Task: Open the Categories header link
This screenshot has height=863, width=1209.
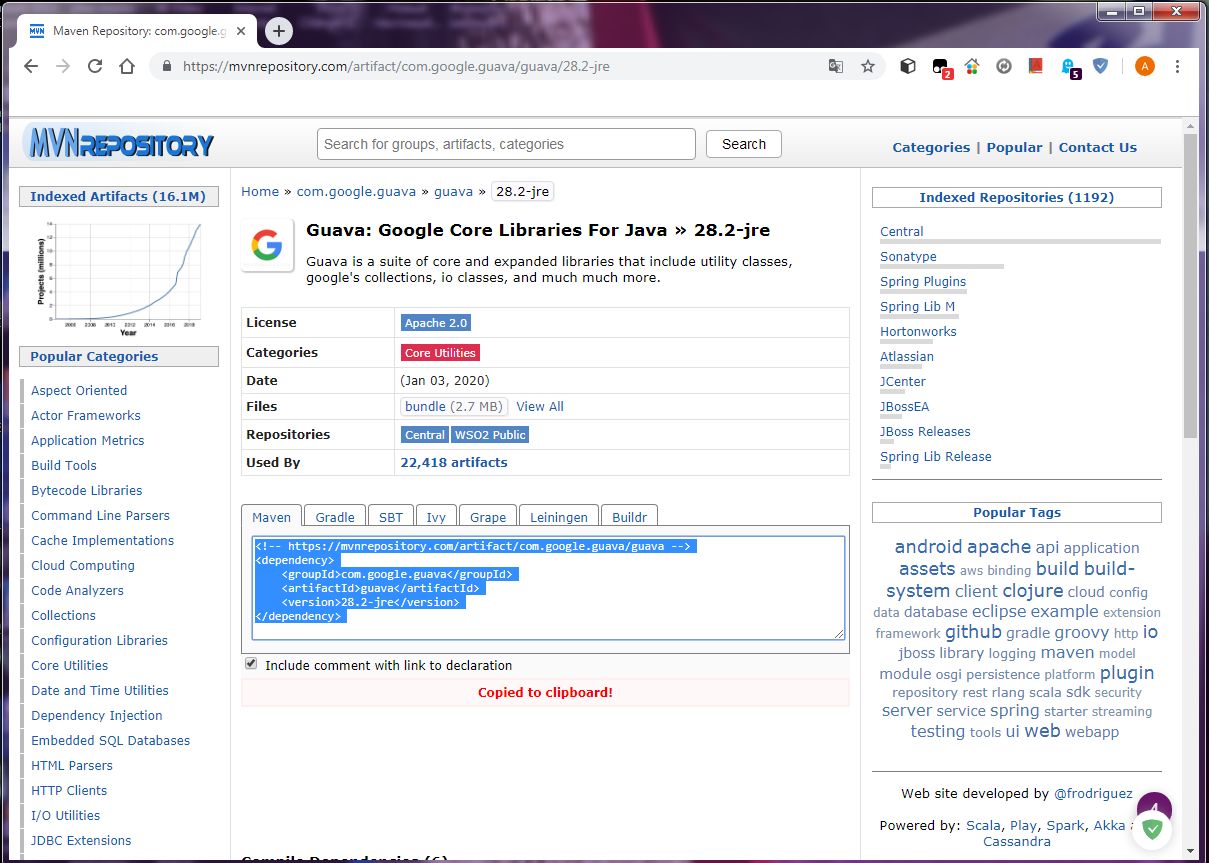Action: pos(931,147)
